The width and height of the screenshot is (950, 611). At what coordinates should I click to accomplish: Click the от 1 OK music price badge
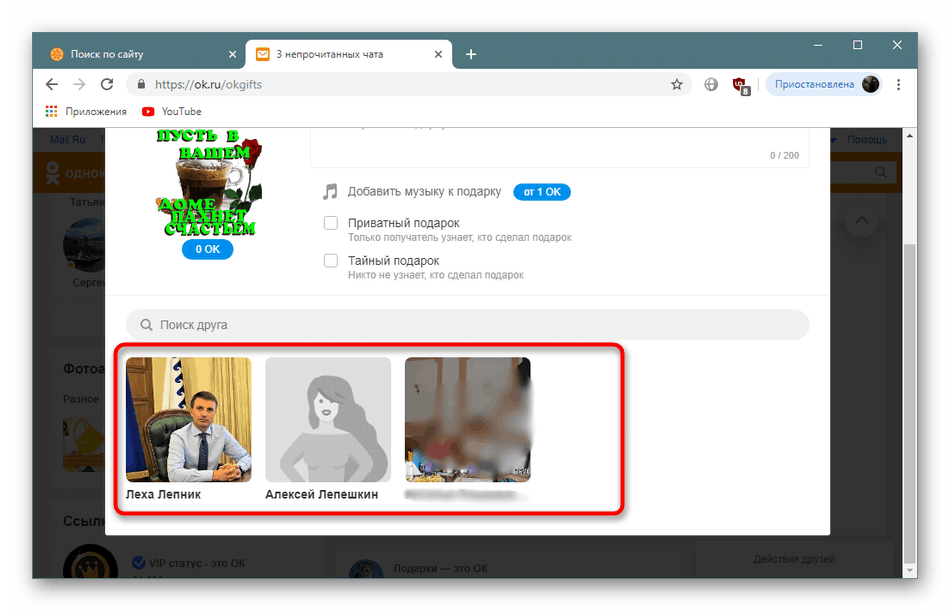coord(542,192)
